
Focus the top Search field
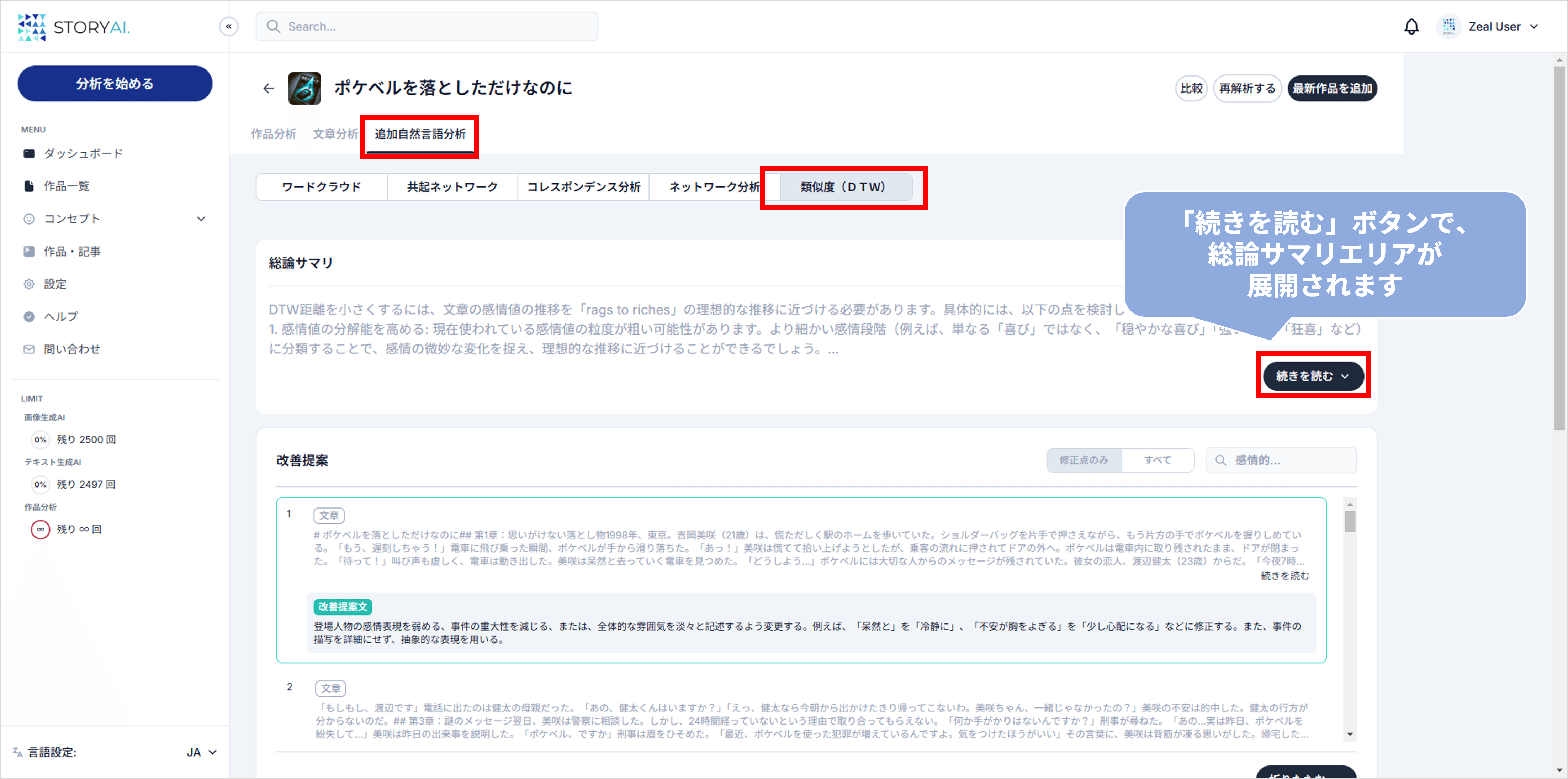[x=427, y=26]
